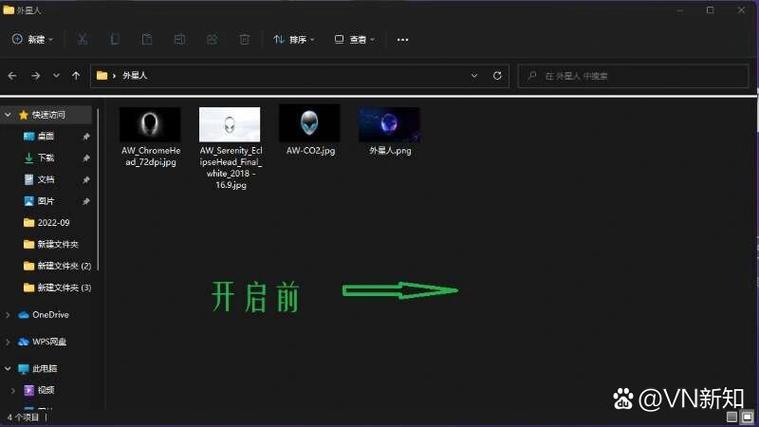Click the Rename icon in toolbar
759x427 pixels.
(180, 39)
